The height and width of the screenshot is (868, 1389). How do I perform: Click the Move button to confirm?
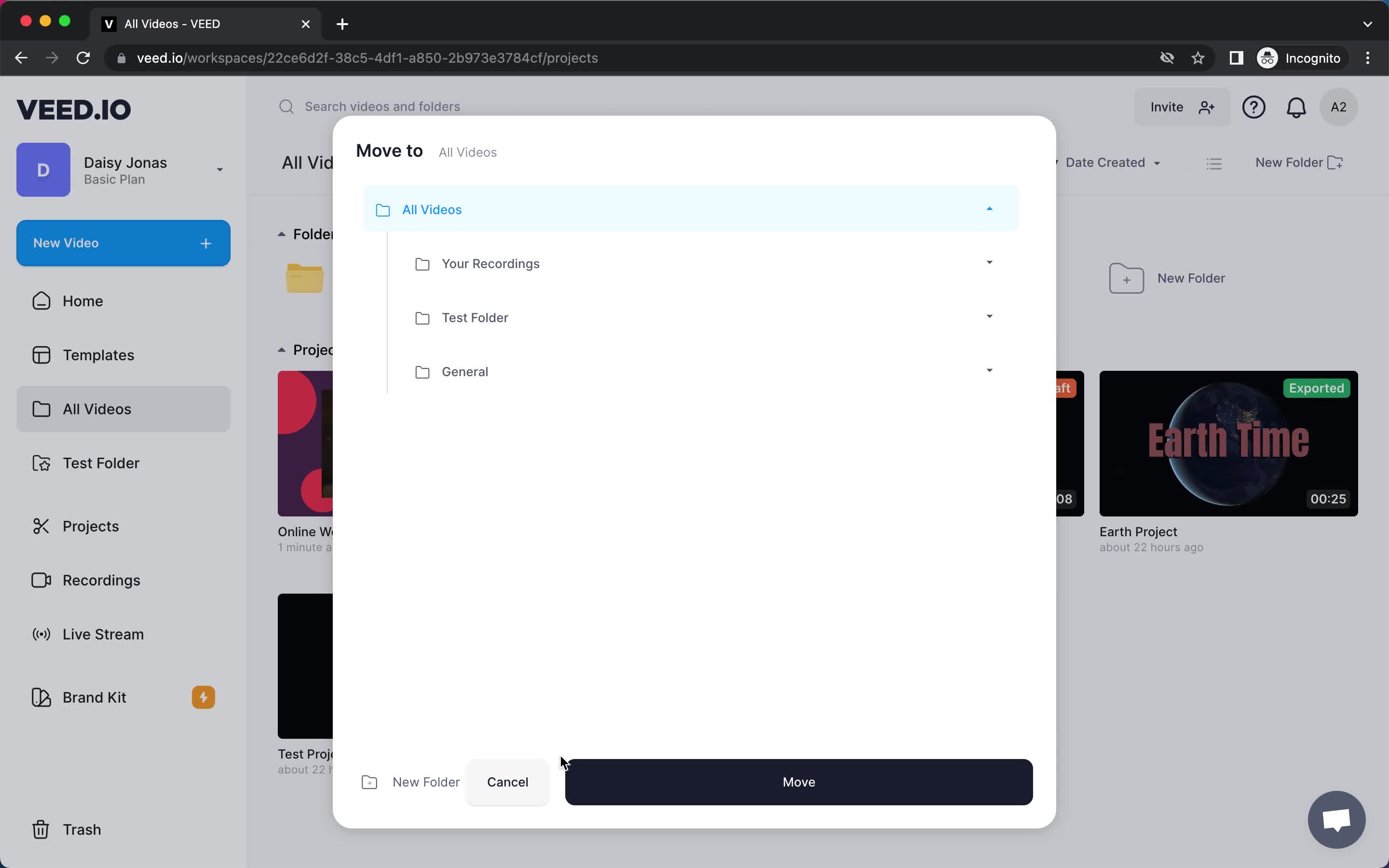click(799, 781)
